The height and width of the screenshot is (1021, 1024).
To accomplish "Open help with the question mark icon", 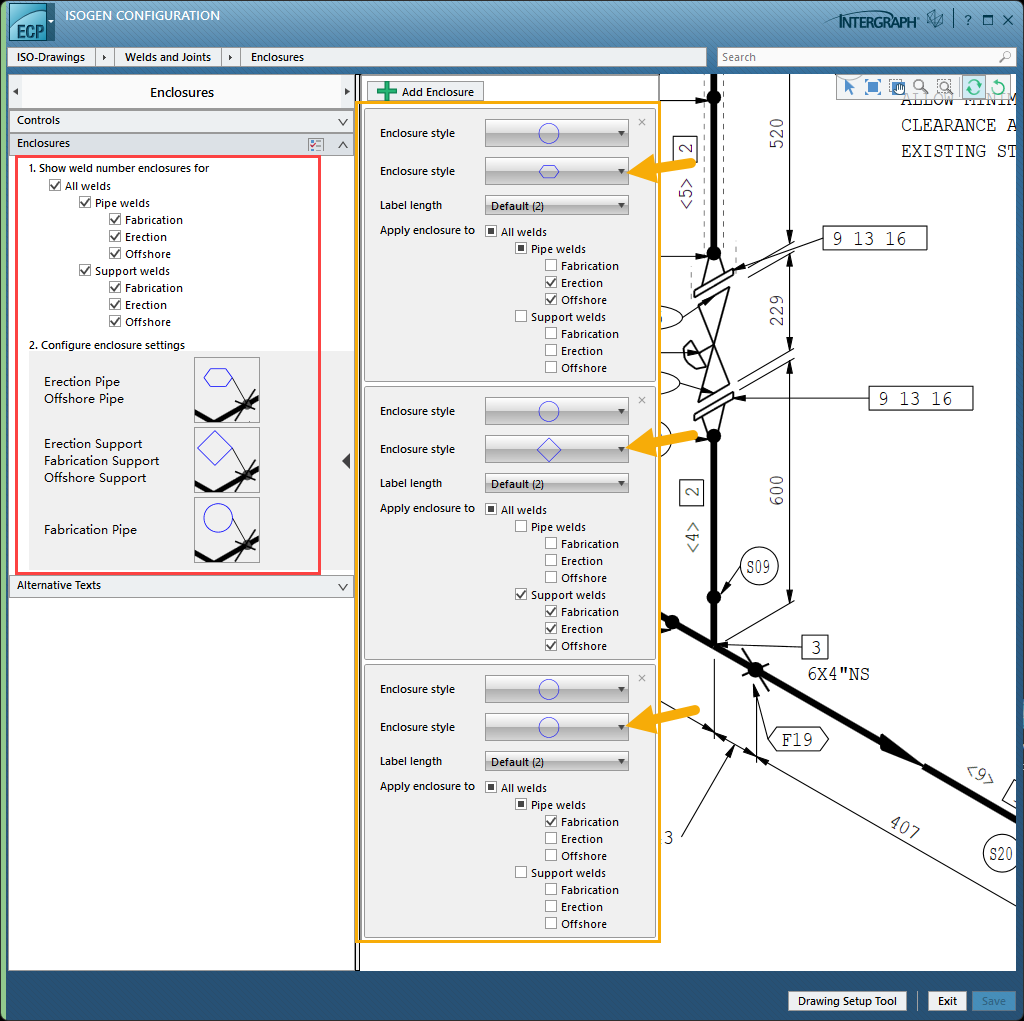I will pyautogui.click(x=967, y=19).
